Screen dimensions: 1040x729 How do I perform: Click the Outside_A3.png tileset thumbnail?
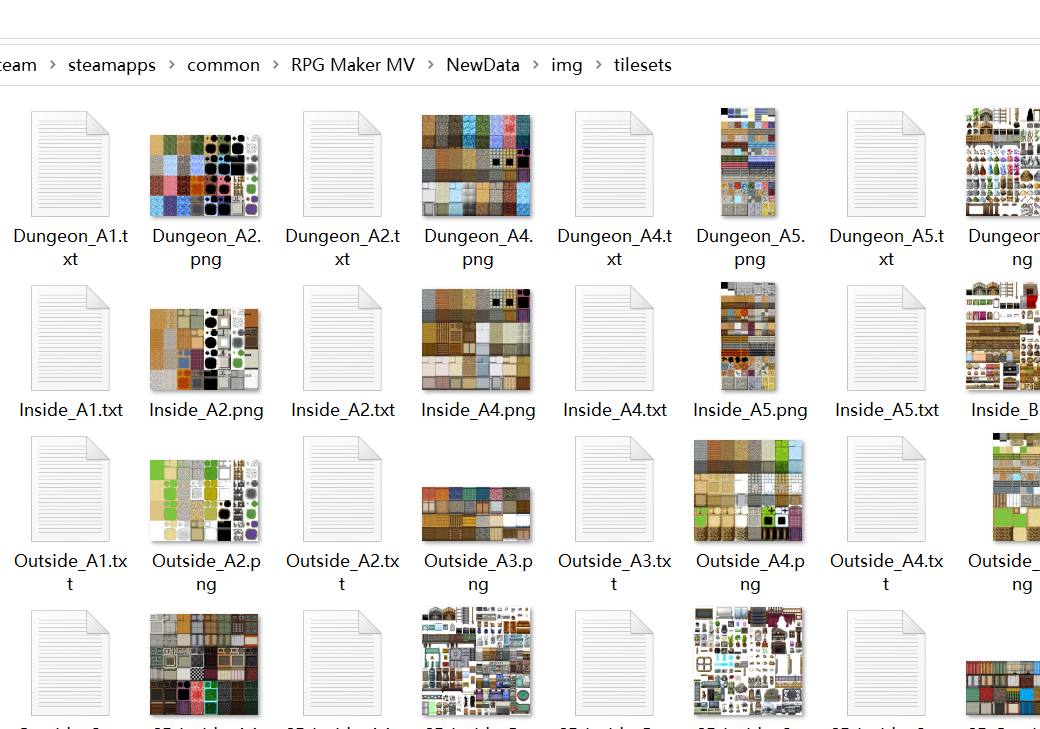[x=476, y=514]
